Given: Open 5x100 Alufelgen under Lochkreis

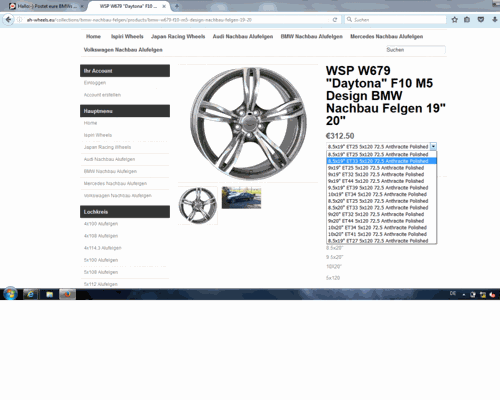Looking at the screenshot, I should coord(101,260).
